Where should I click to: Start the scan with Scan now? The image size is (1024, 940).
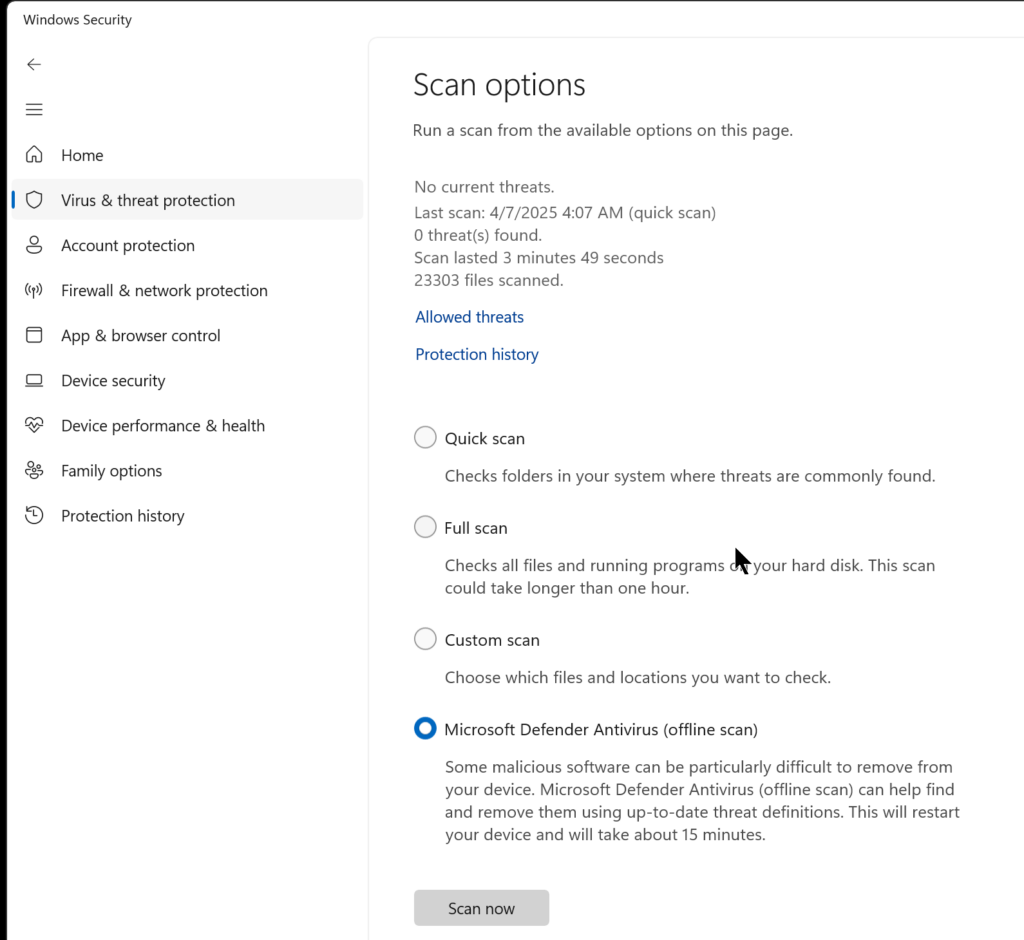[481, 908]
